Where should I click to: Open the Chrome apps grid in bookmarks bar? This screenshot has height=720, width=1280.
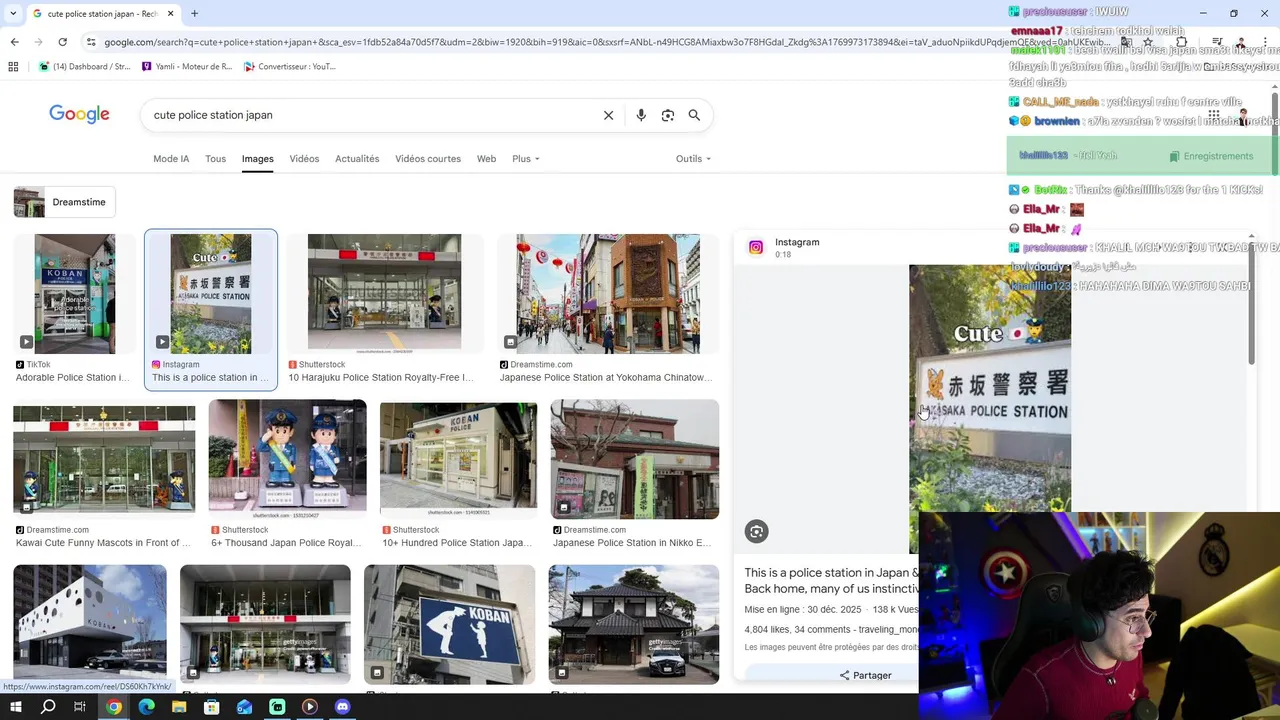pyautogui.click(x=13, y=67)
